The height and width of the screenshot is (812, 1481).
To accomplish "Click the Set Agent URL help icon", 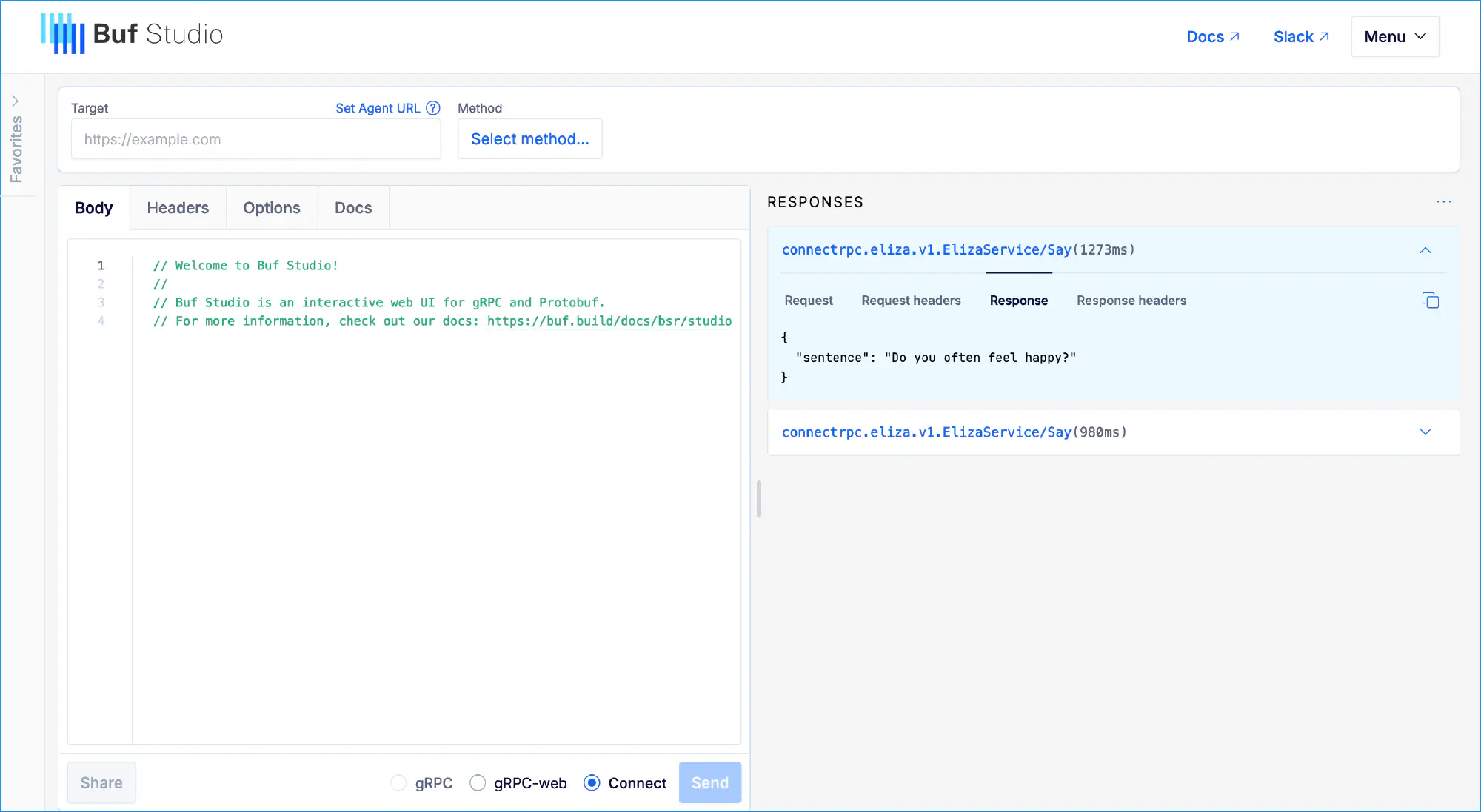I will (x=433, y=108).
